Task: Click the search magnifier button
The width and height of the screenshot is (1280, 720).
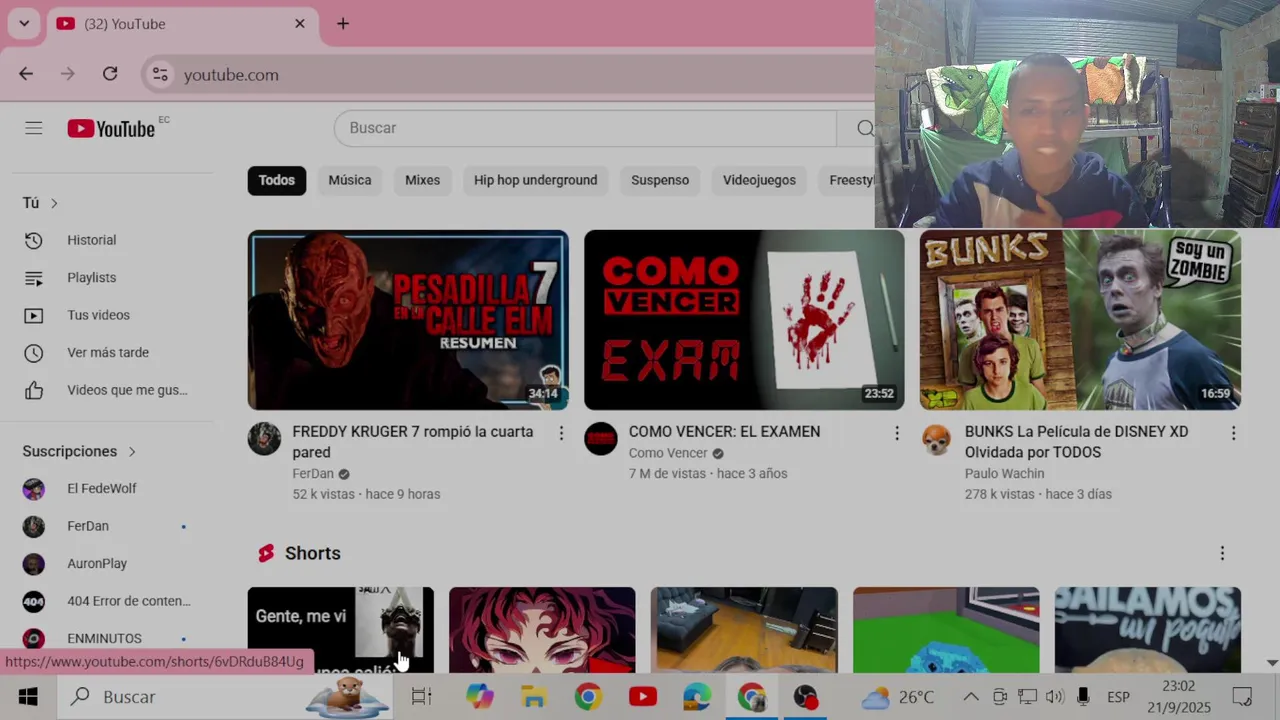Action: tap(864, 128)
